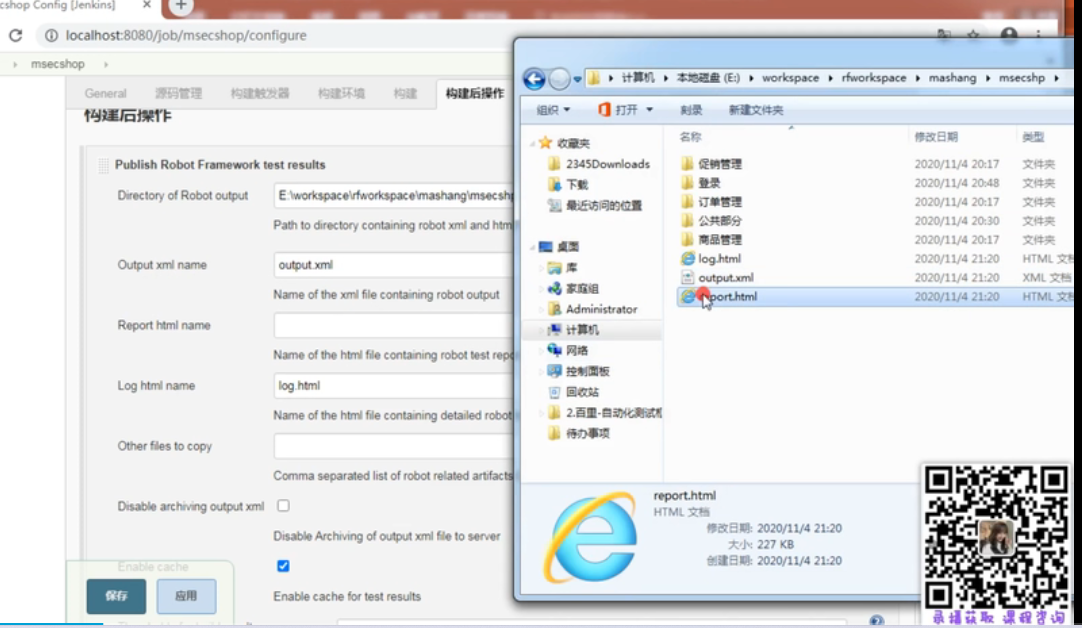
Task: Select the 订单管理 folder icon
Action: coord(687,202)
